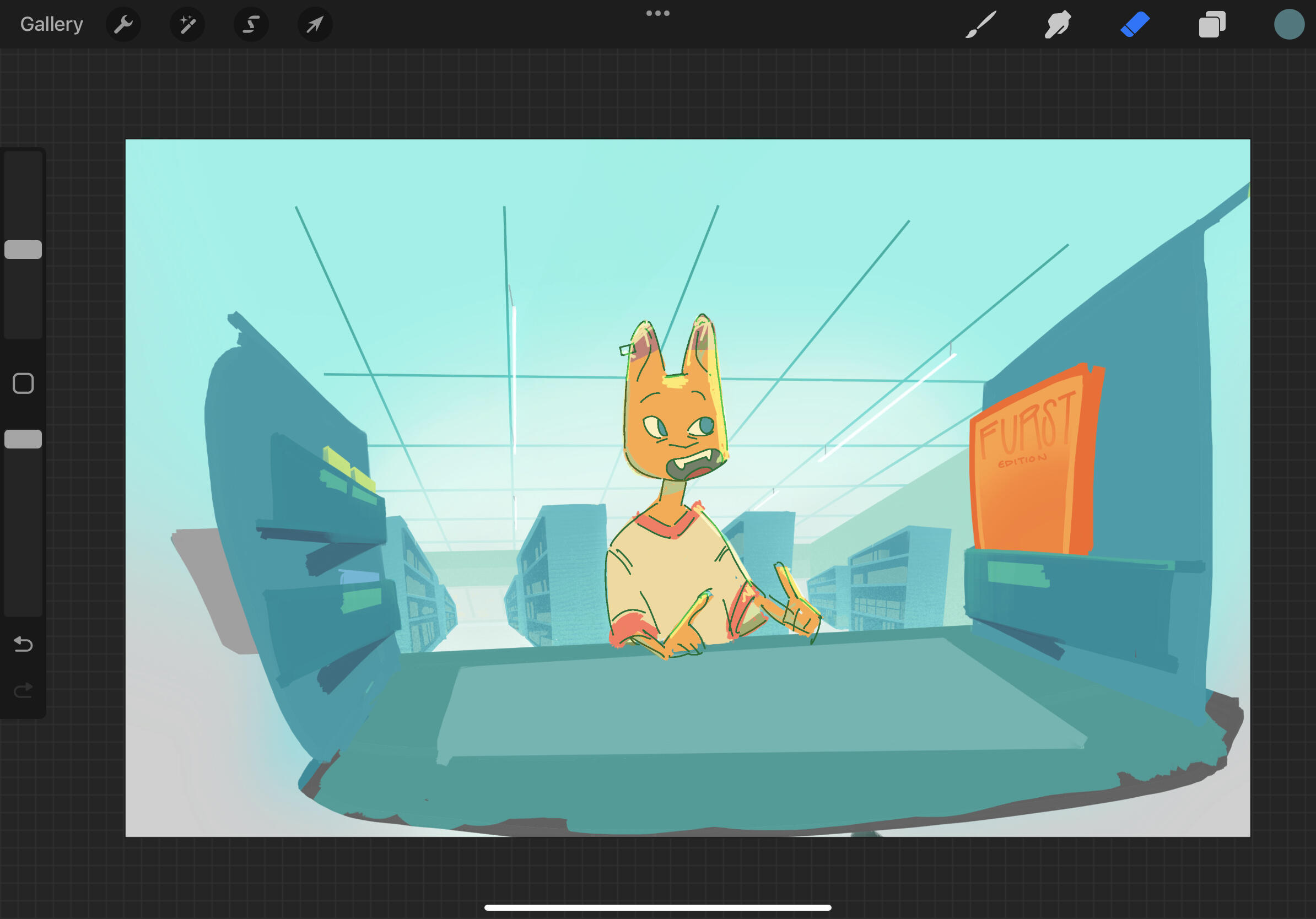Tap the home indicator bar
1316x919 pixels.
(657, 907)
